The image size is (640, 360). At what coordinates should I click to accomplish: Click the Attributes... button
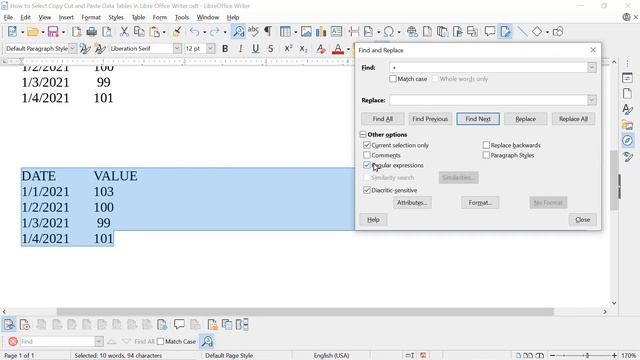412,202
